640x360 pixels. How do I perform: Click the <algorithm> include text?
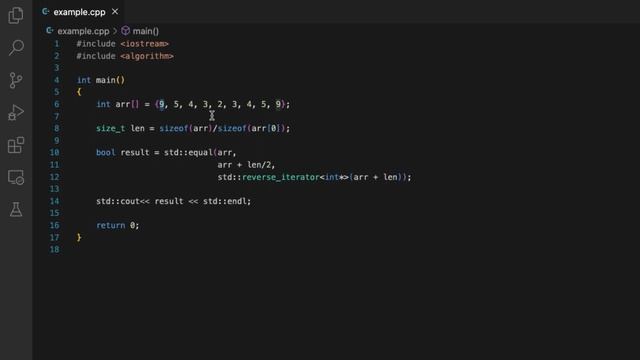tap(147, 56)
